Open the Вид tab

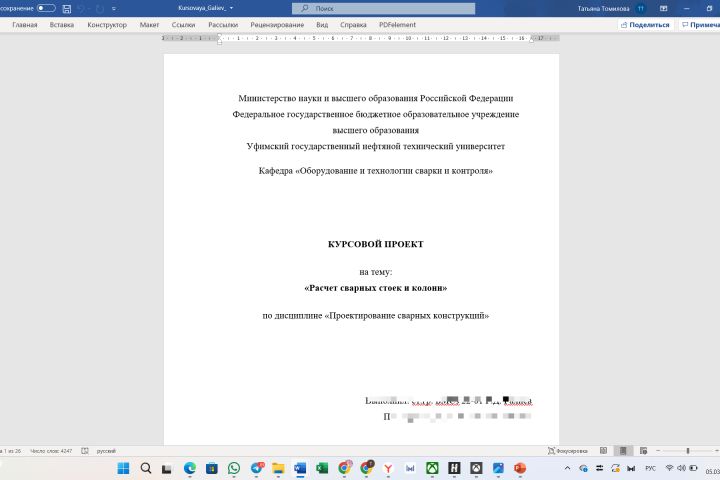pos(322,25)
